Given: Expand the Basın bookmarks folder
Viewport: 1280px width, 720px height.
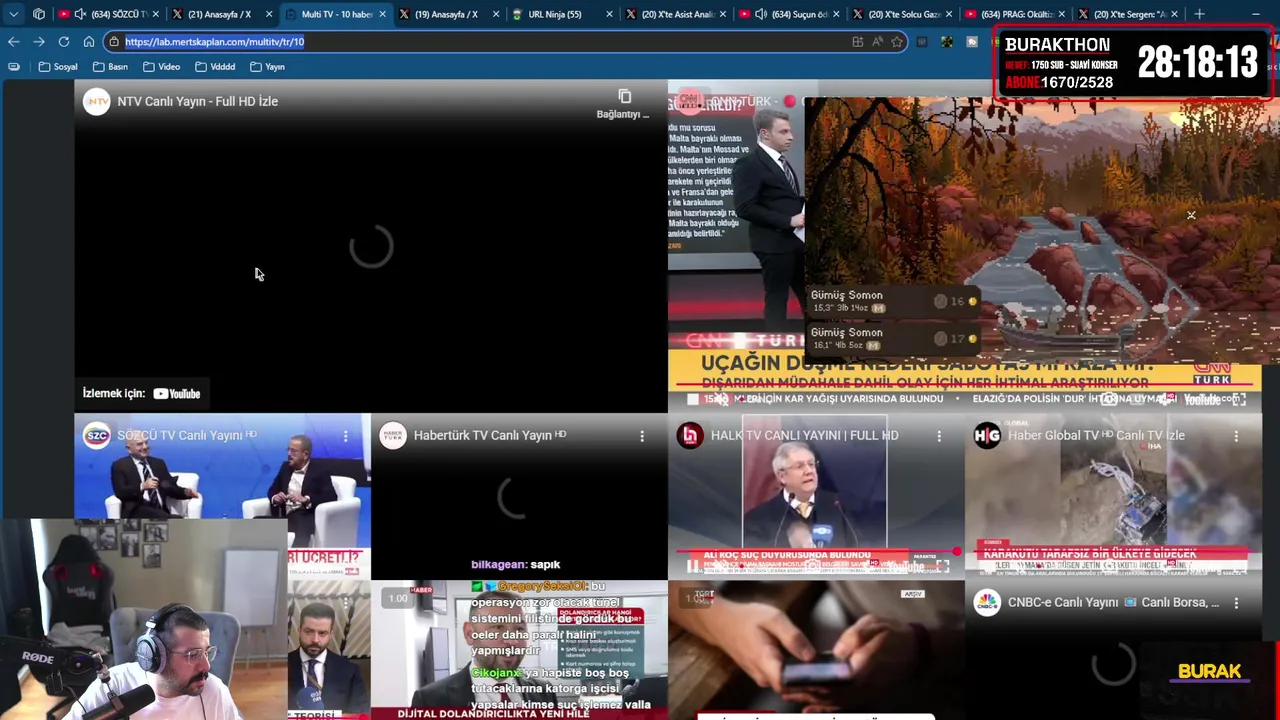Looking at the screenshot, I should [x=110, y=67].
